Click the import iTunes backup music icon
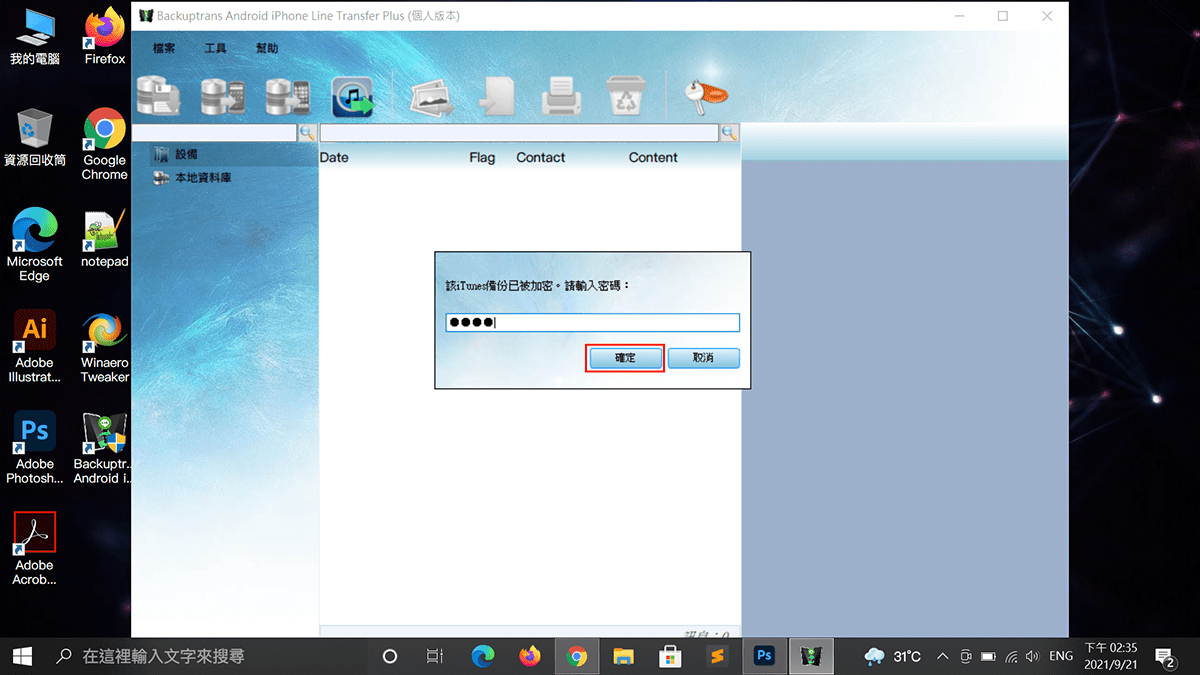Image resolution: width=1200 pixels, height=675 pixels. click(x=352, y=97)
